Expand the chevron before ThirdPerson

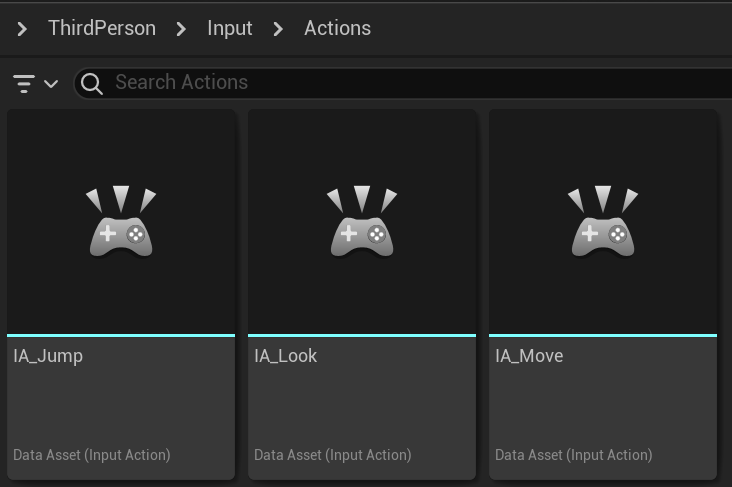tap(22, 29)
